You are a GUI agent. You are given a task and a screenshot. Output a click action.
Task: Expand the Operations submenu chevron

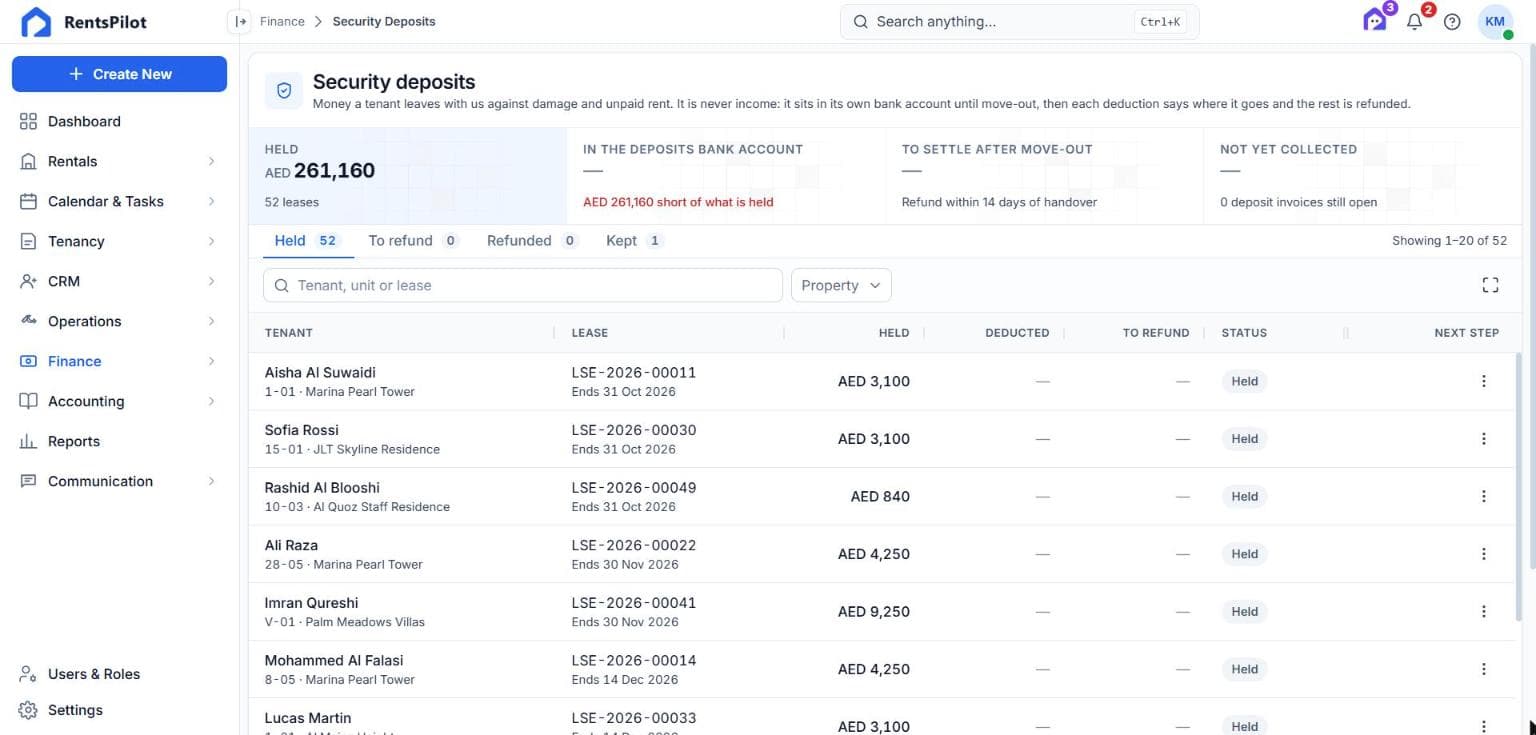click(211, 321)
